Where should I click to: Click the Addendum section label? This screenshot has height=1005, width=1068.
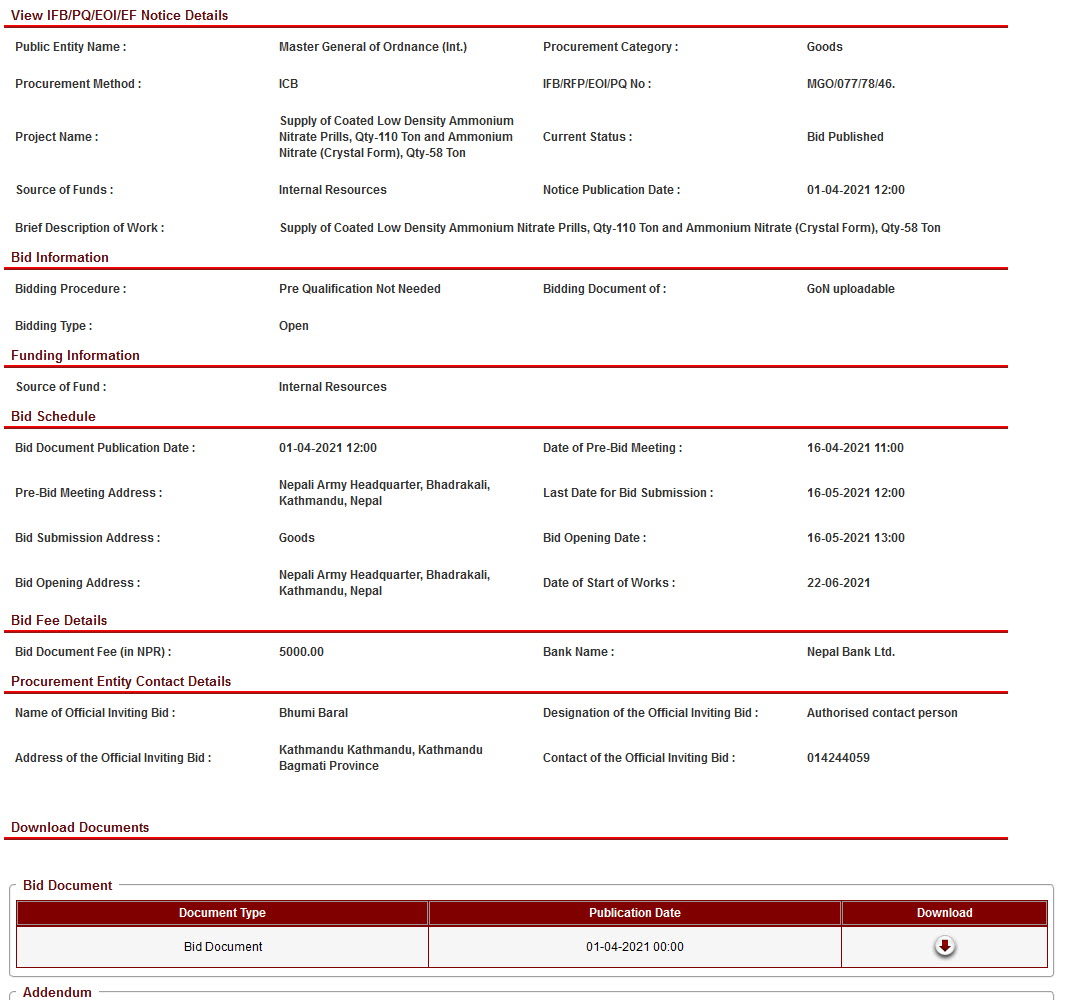pos(57,992)
